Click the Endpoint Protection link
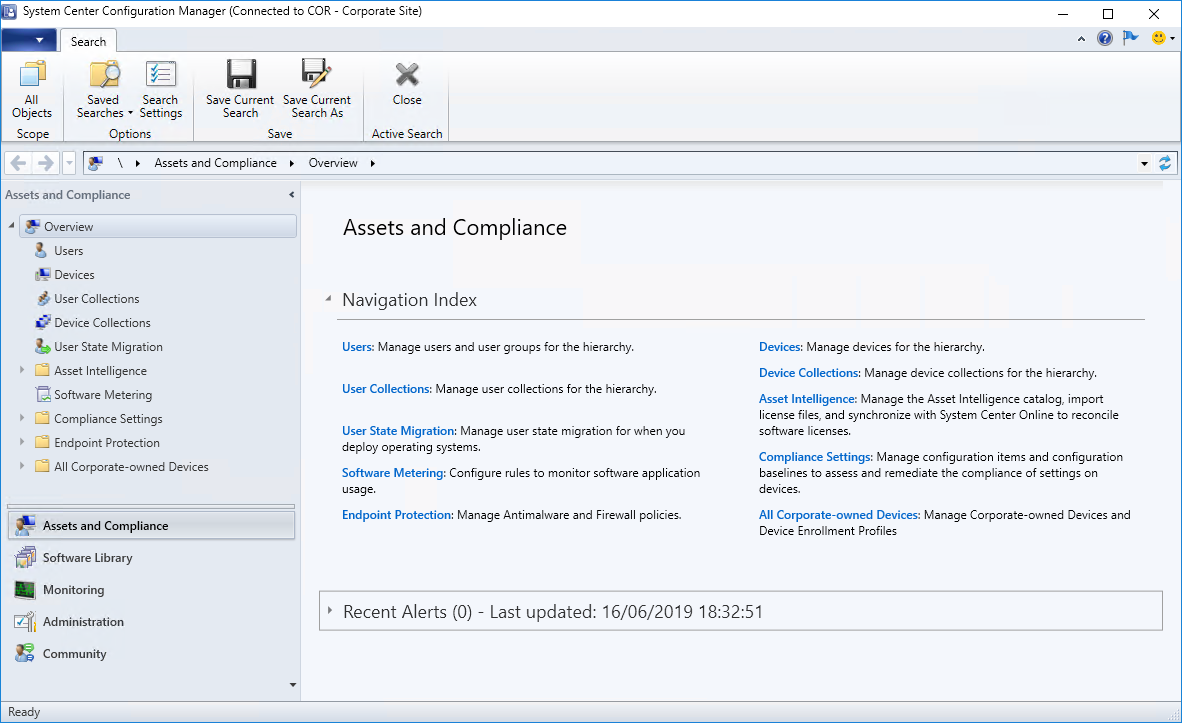 (x=397, y=515)
